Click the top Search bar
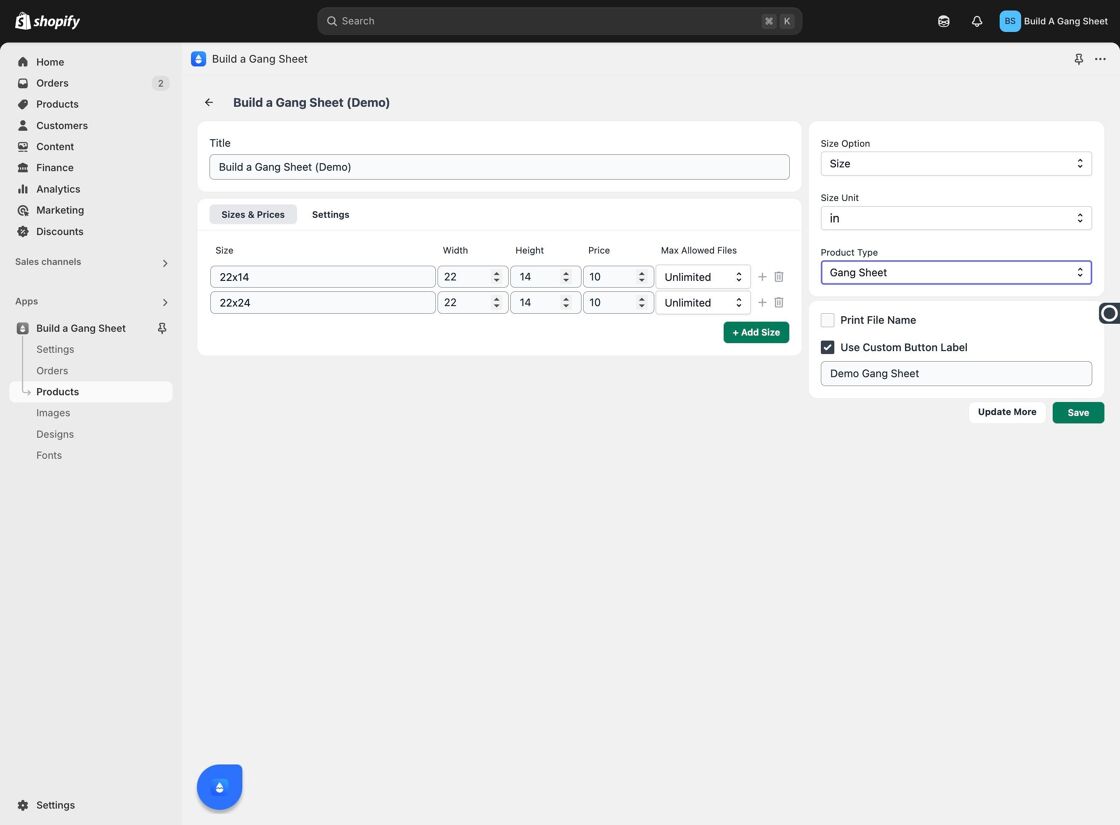Image resolution: width=1120 pixels, height=825 pixels. [559, 21]
